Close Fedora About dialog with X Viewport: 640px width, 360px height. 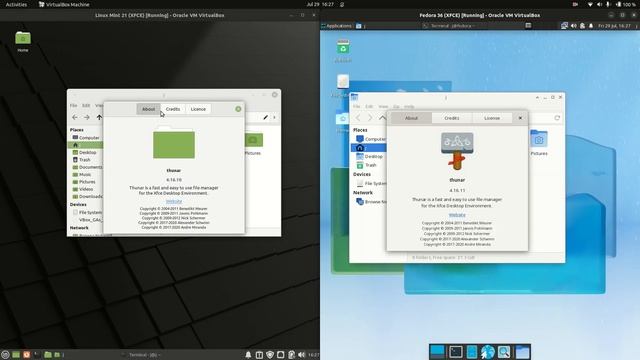coord(520,118)
